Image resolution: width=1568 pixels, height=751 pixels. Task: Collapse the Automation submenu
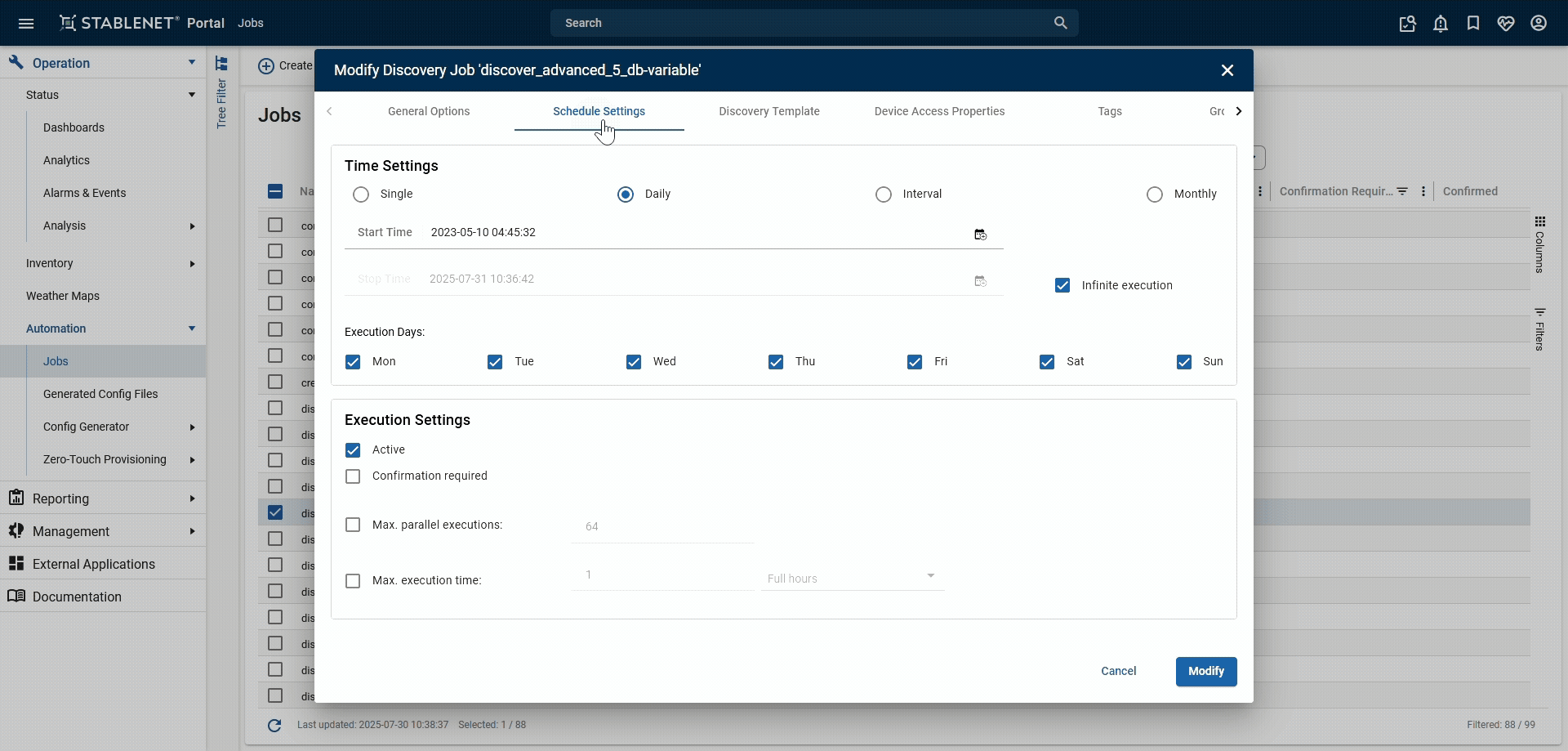192,329
